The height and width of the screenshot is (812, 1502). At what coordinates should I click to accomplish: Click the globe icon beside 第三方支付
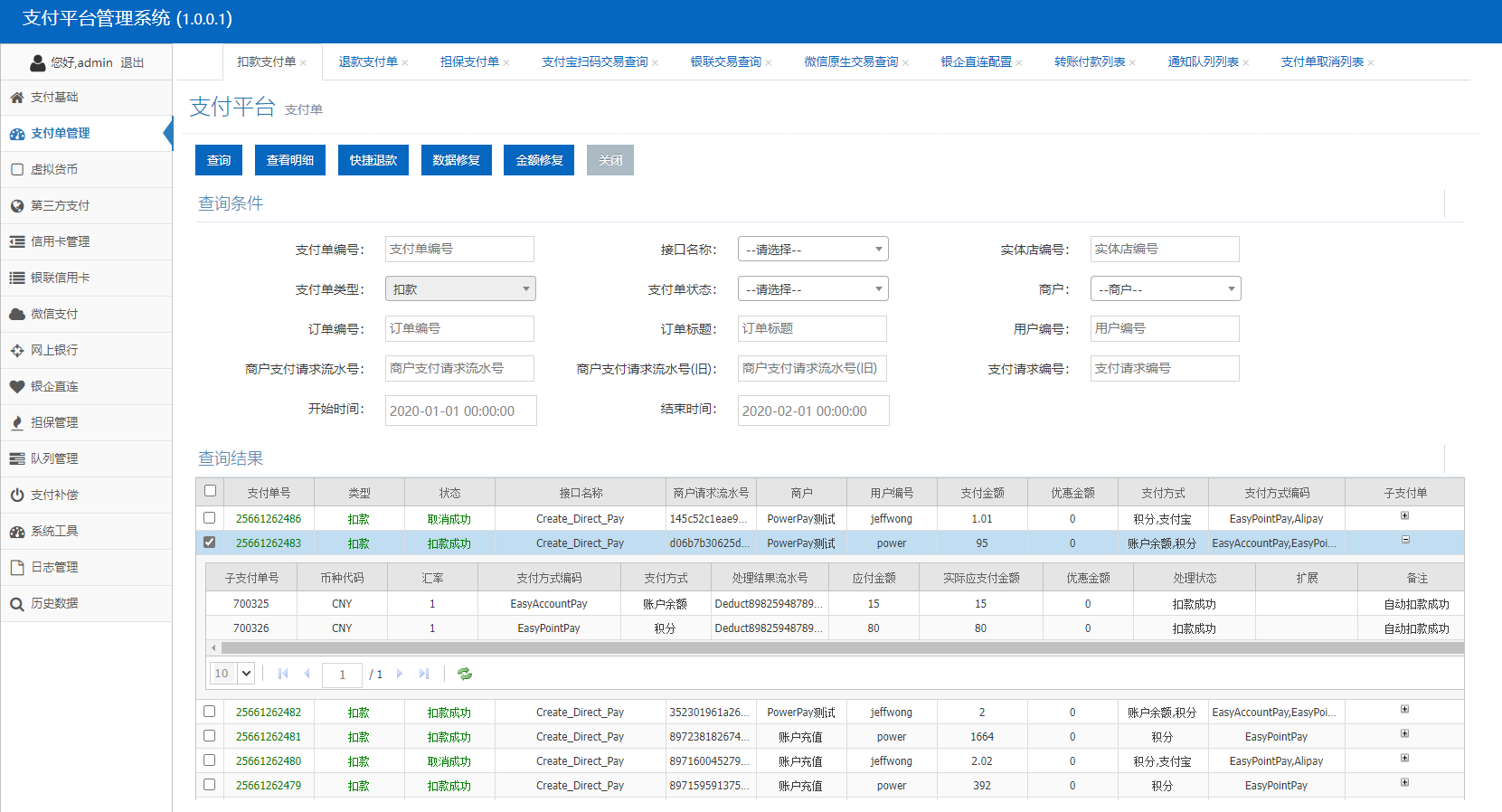tap(17, 206)
